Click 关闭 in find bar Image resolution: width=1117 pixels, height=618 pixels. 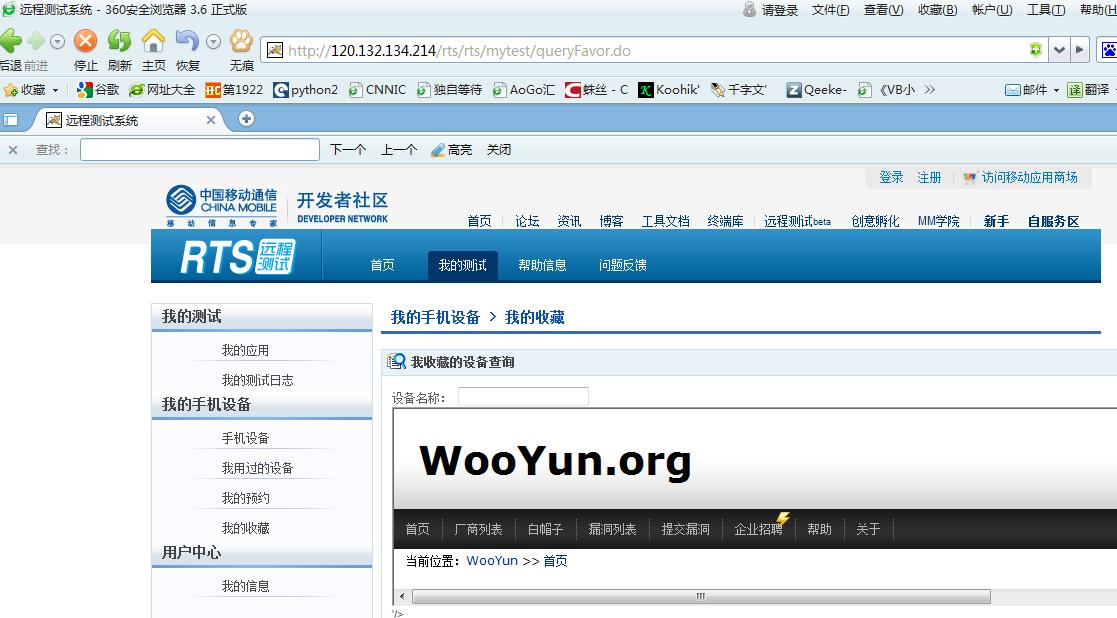[x=499, y=150]
